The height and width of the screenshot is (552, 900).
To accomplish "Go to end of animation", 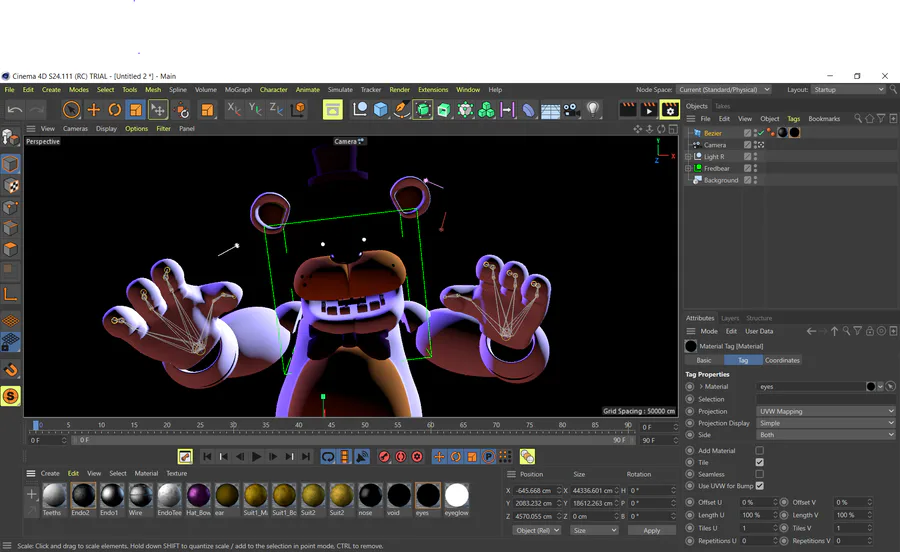I will (306, 457).
